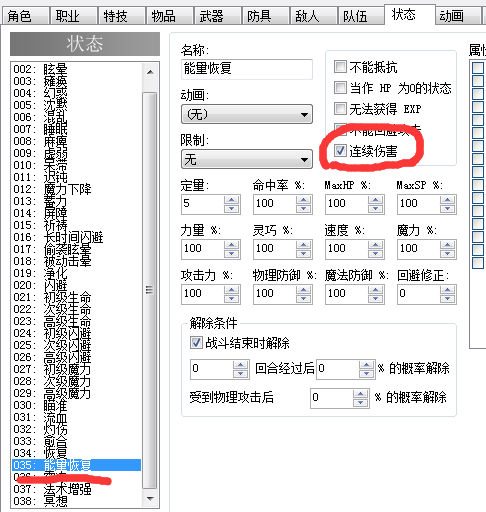This screenshot has height=512, width=486.
Task: Select state 035: 能量恢复
Action: [76, 465]
